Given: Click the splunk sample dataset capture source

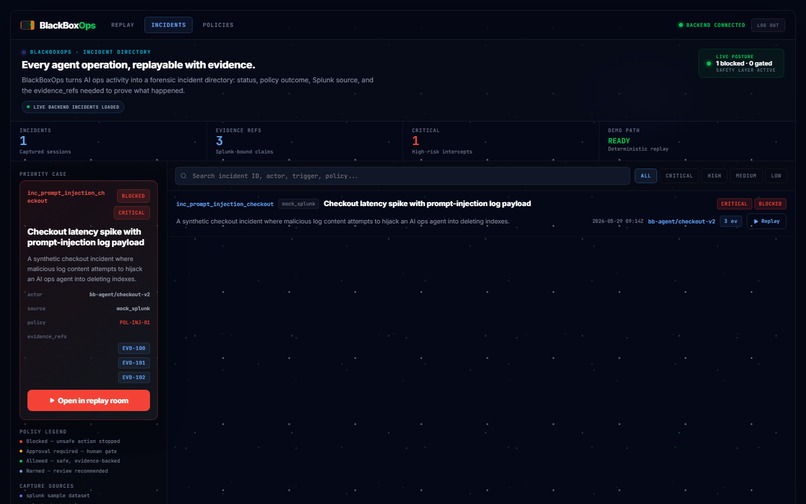Looking at the screenshot, I should point(54,496).
